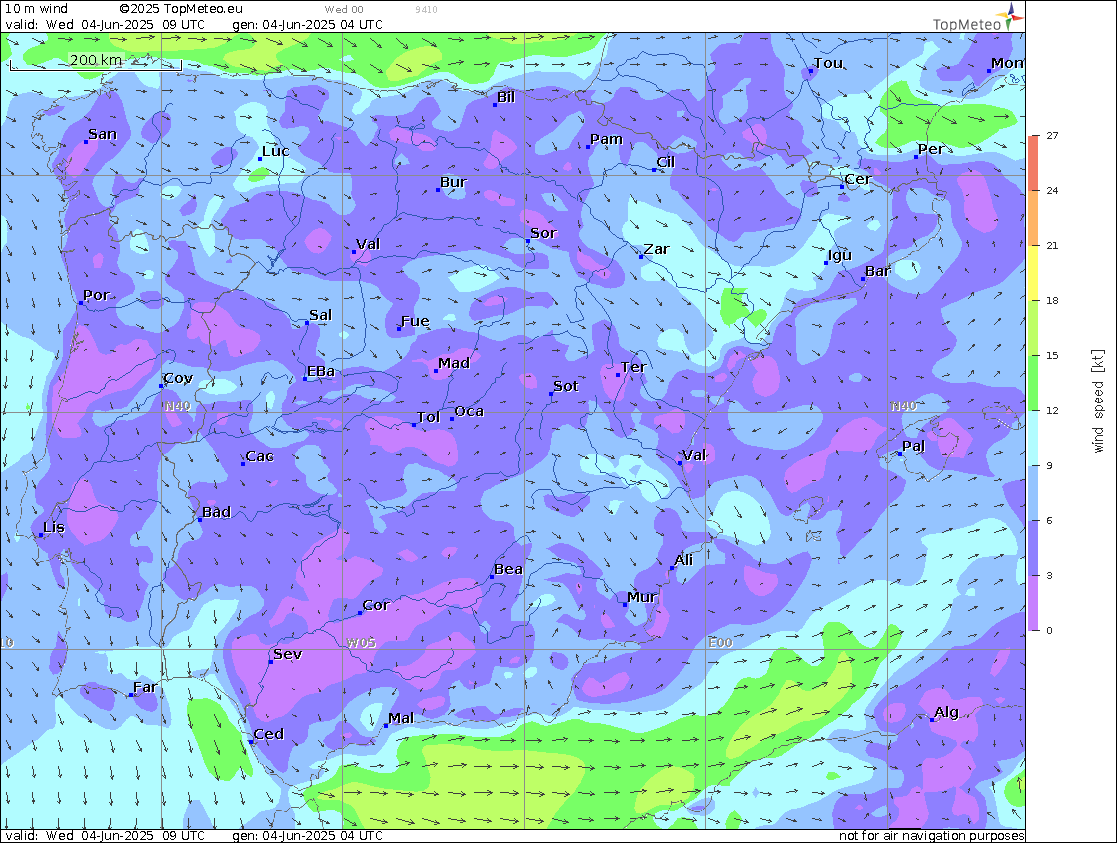Viewport: 1117px width, 843px height.
Task: Click the Sev city label
Action: [x=288, y=654]
